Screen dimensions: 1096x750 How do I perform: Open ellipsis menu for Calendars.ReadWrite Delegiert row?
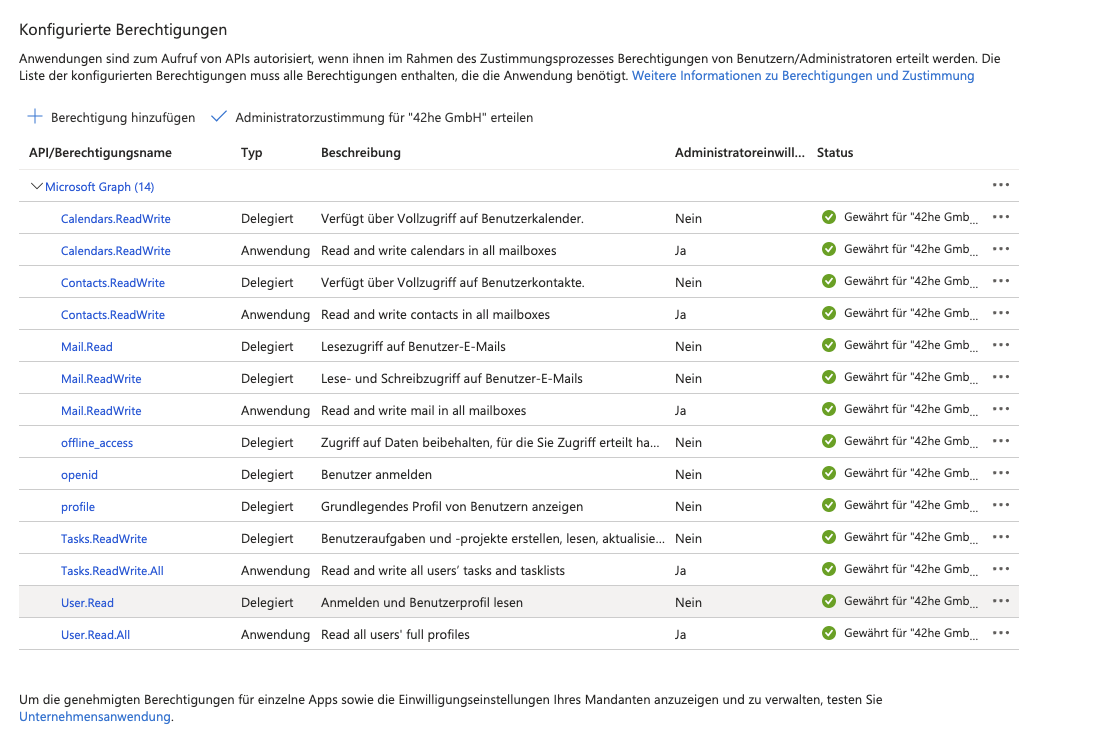pos(1001,217)
